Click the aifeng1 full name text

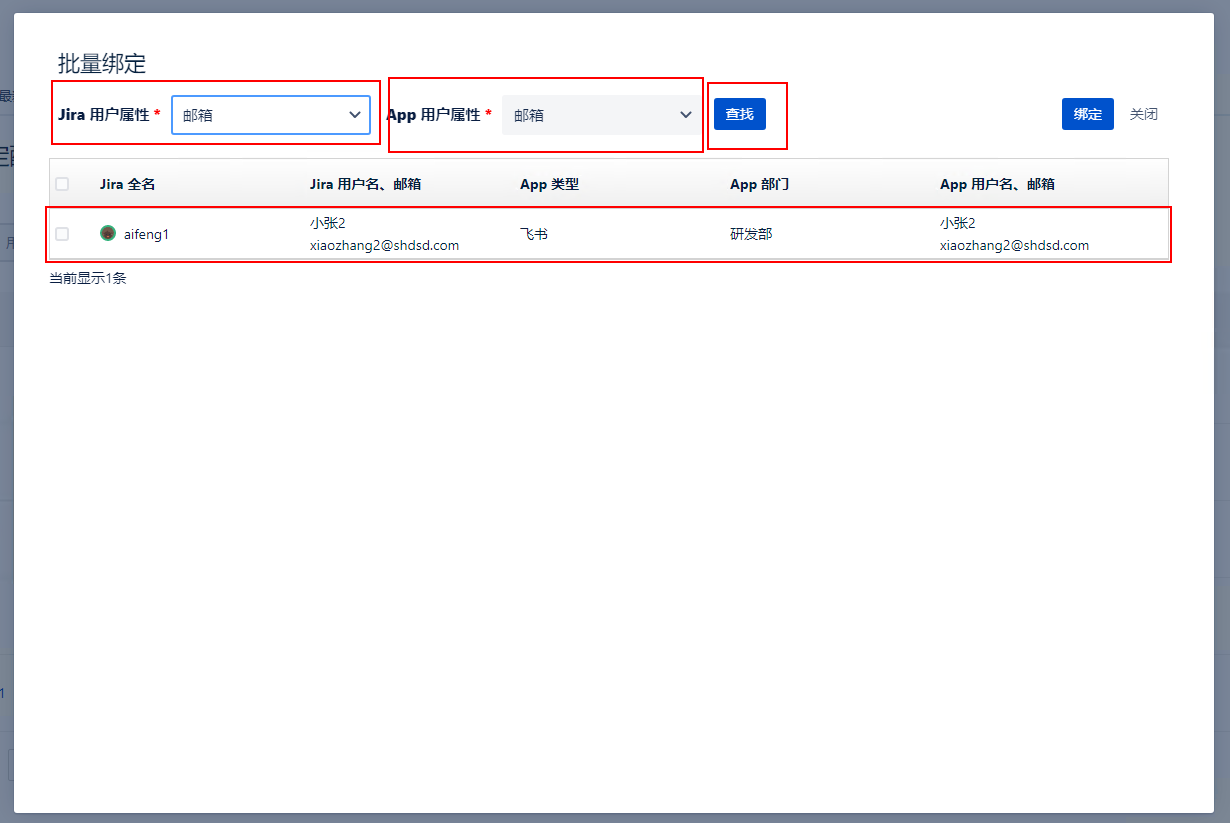pos(146,234)
